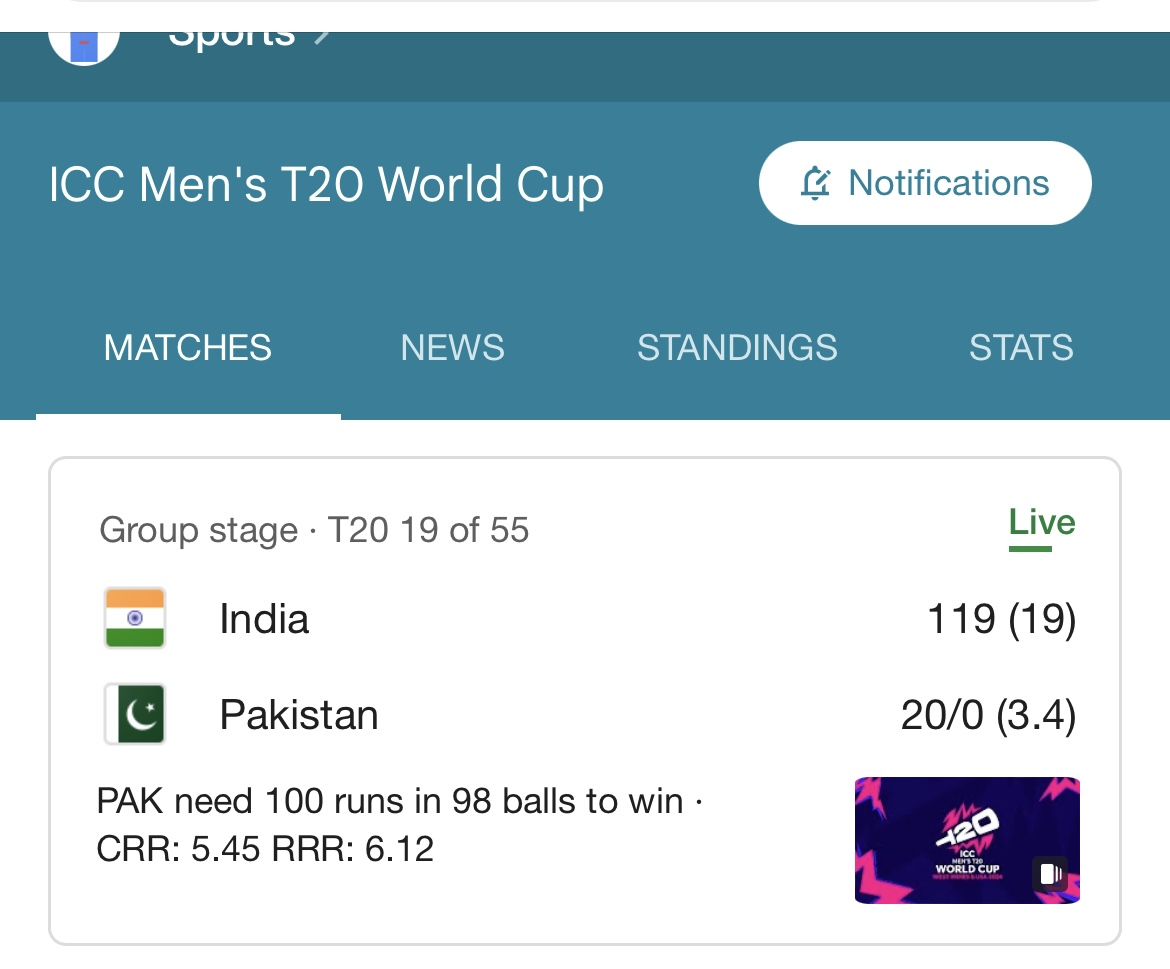Screen dimensions: 1170x969
Task: Switch to the NEWS tab
Action: pos(452,348)
